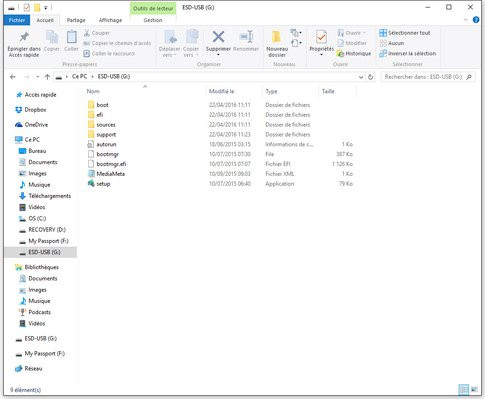Click Copier le chemin d'accès
Viewport: 485px width, 399px height.
[117, 43]
